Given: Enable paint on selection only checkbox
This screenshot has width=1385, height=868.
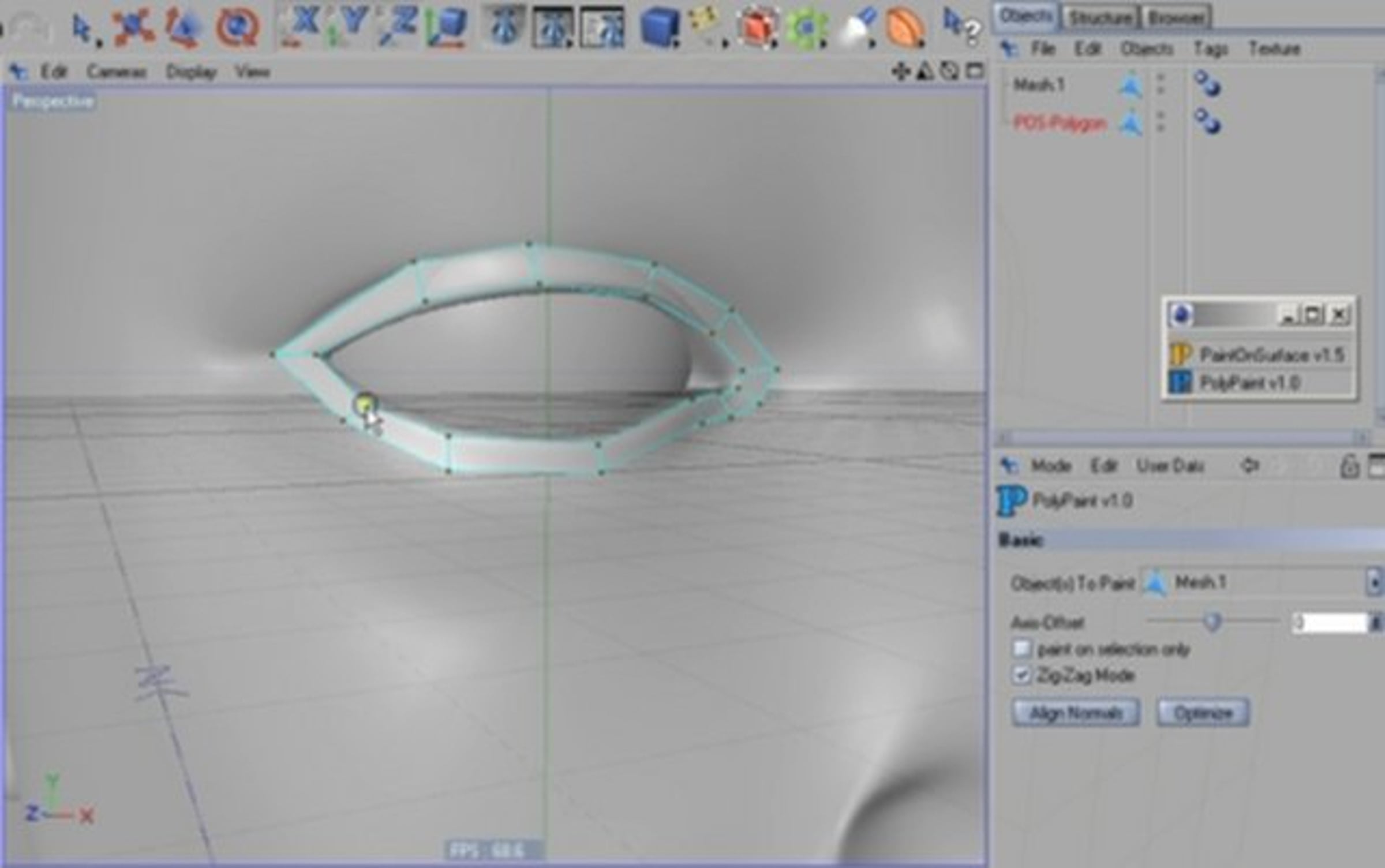Looking at the screenshot, I should pos(1021,649).
